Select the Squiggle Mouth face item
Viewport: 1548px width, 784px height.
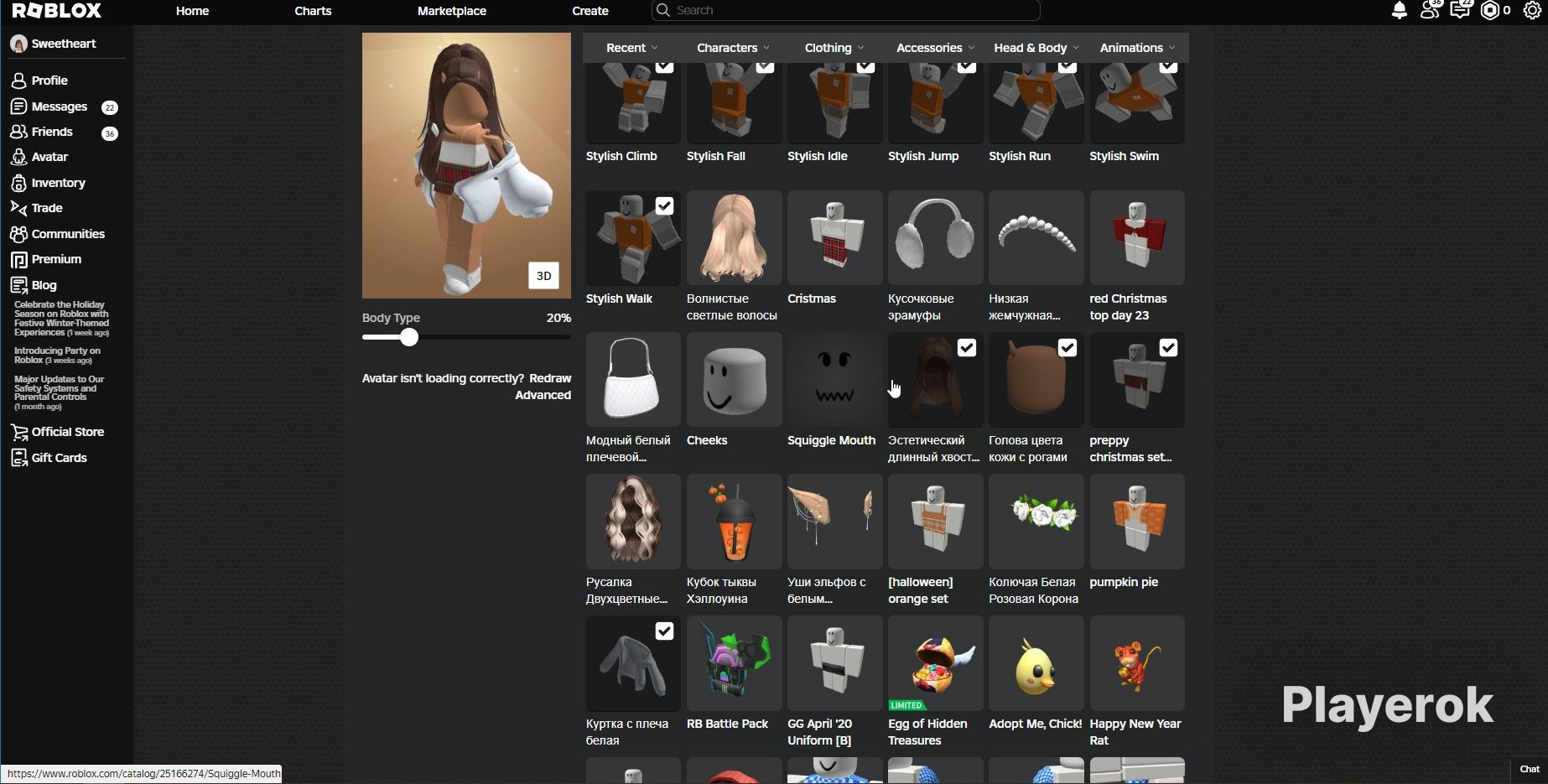tap(834, 379)
